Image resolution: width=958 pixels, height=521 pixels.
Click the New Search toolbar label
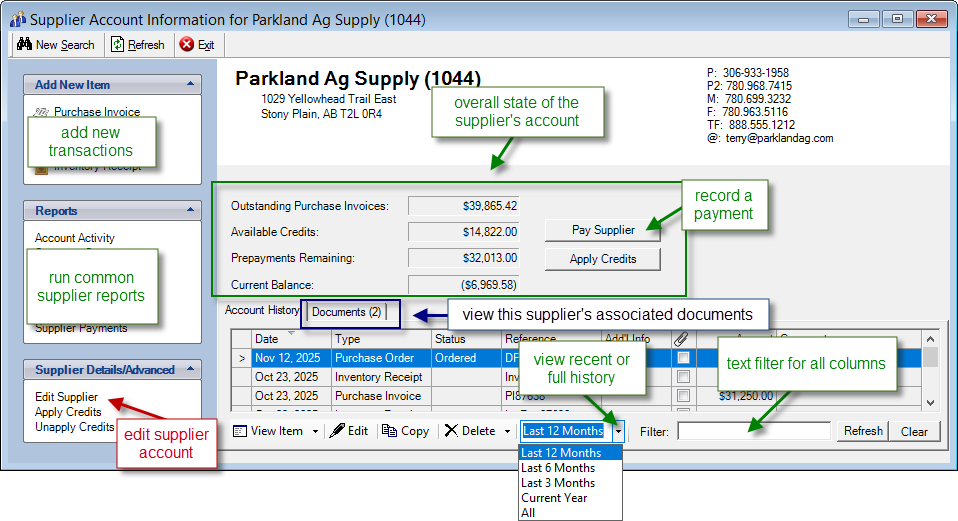coord(65,45)
